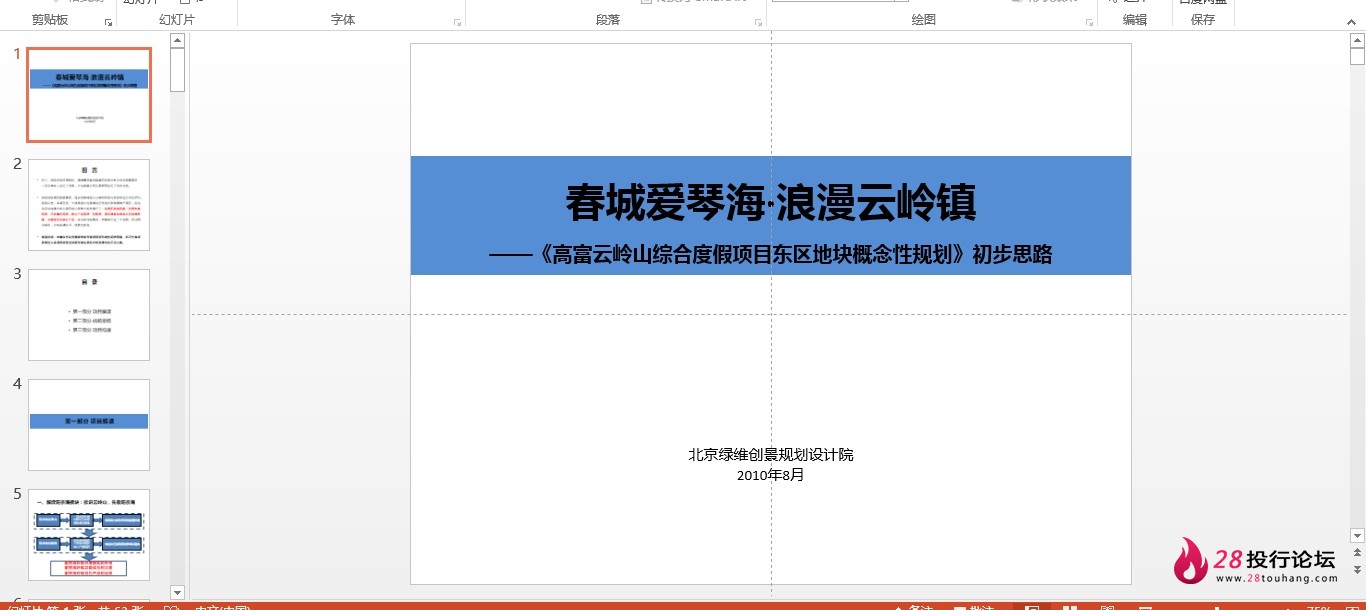This screenshot has height=610, width=1366.
Task: Click the slide title 春城爱琴海·浪漫云岭镇
Action: 771,203
